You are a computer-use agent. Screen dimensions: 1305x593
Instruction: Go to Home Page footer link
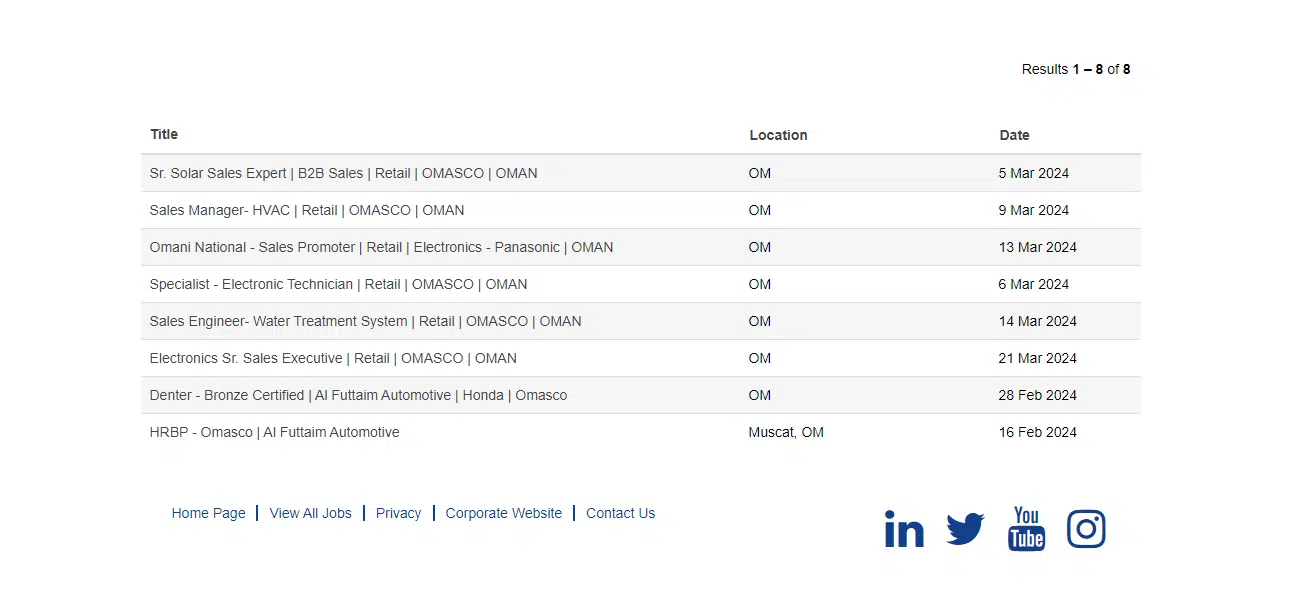point(208,513)
